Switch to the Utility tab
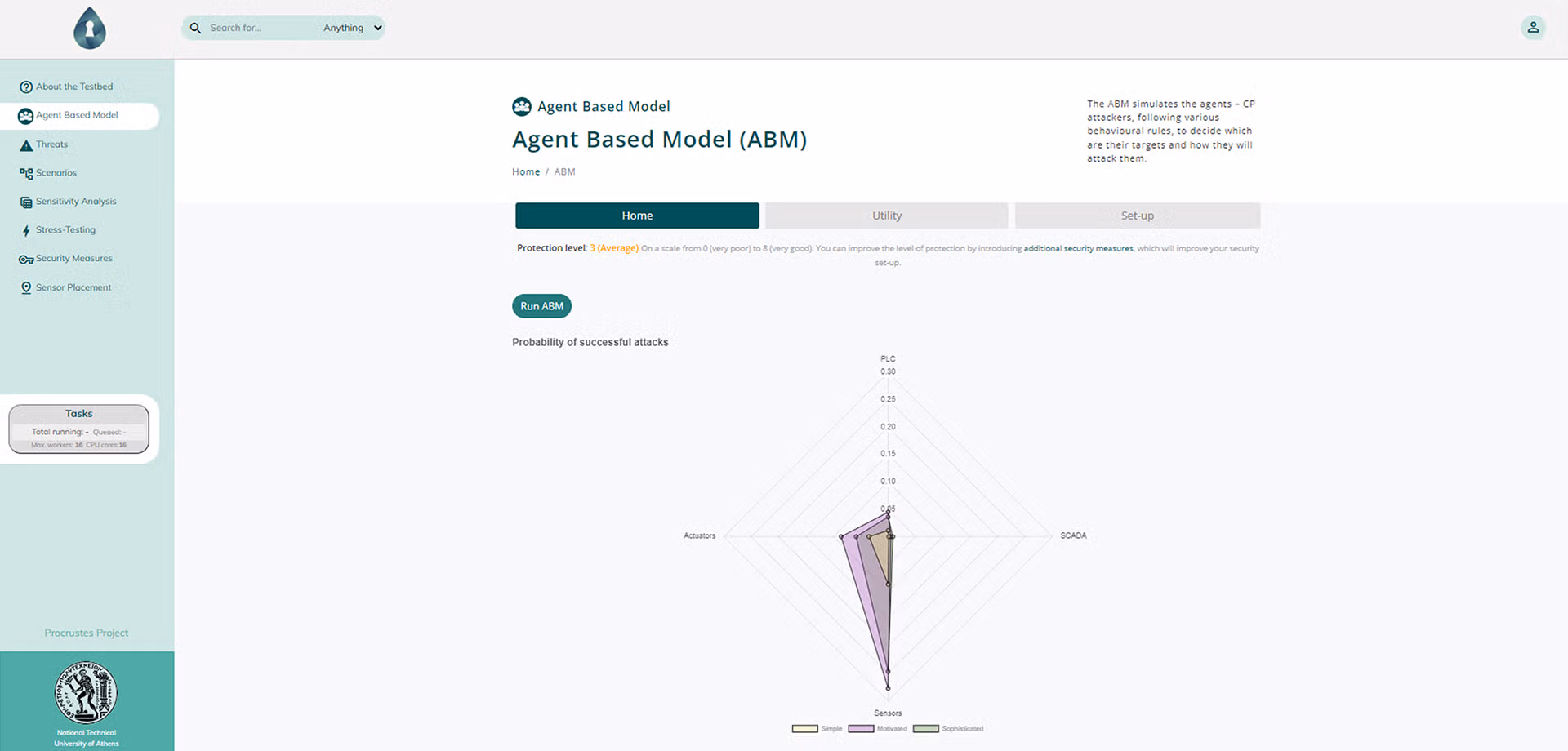The image size is (1568, 751). coord(887,216)
